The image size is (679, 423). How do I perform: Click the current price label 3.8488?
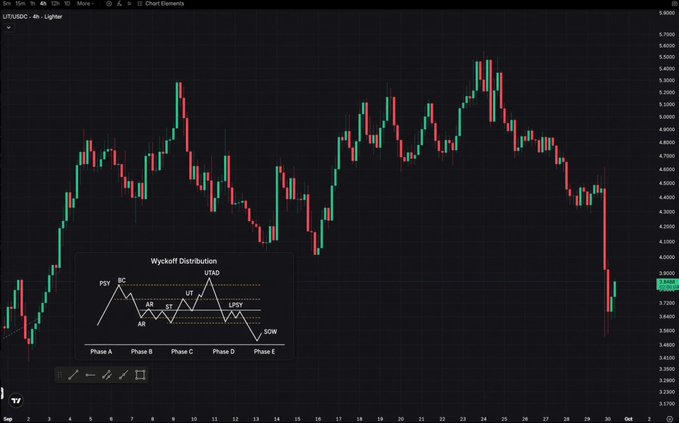(x=667, y=282)
